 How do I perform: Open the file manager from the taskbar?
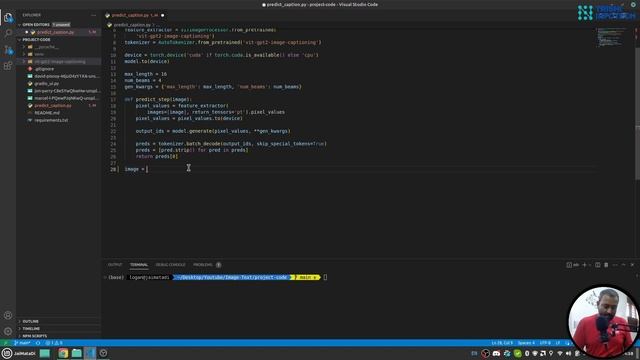coord(76,353)
